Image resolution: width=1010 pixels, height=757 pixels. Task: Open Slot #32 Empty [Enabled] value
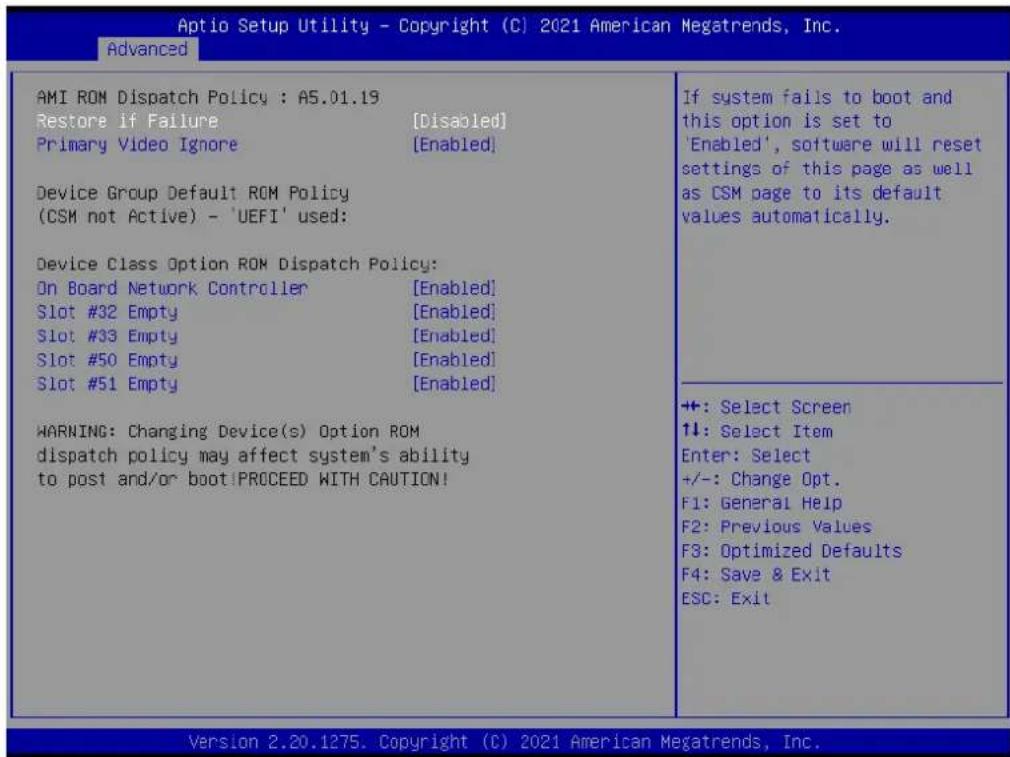click(x=454, y=312)
